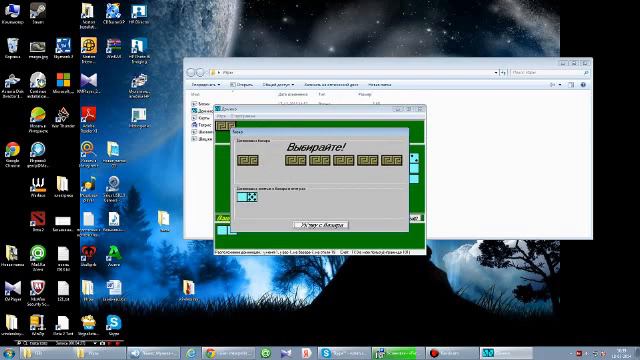Click the Explorer address bar path

coord(353,73)
